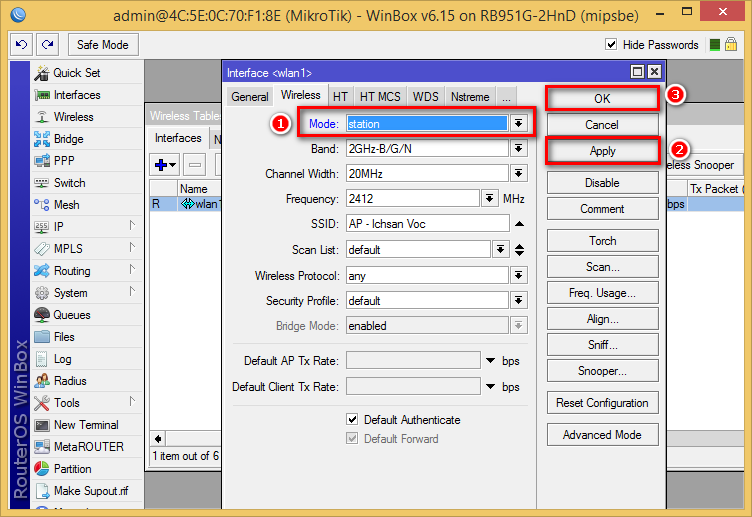
Task: Click the SSID input field
Action: click(x=427, y=224)
